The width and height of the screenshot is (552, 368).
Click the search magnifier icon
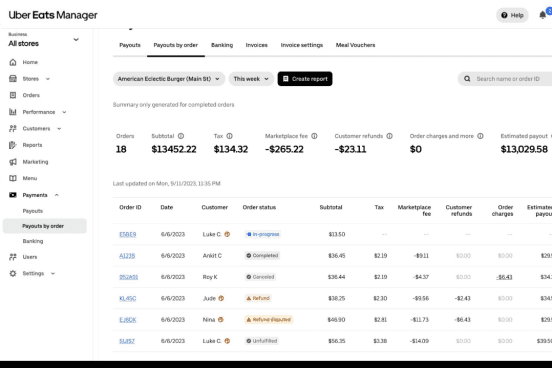pyautogui.click(x=467, y=79)
